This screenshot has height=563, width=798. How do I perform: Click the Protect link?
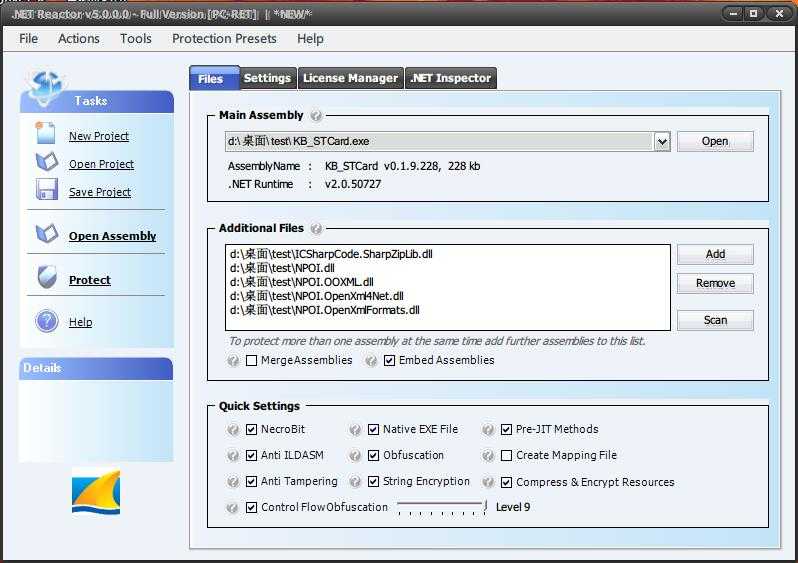click(x=90, y=280)
